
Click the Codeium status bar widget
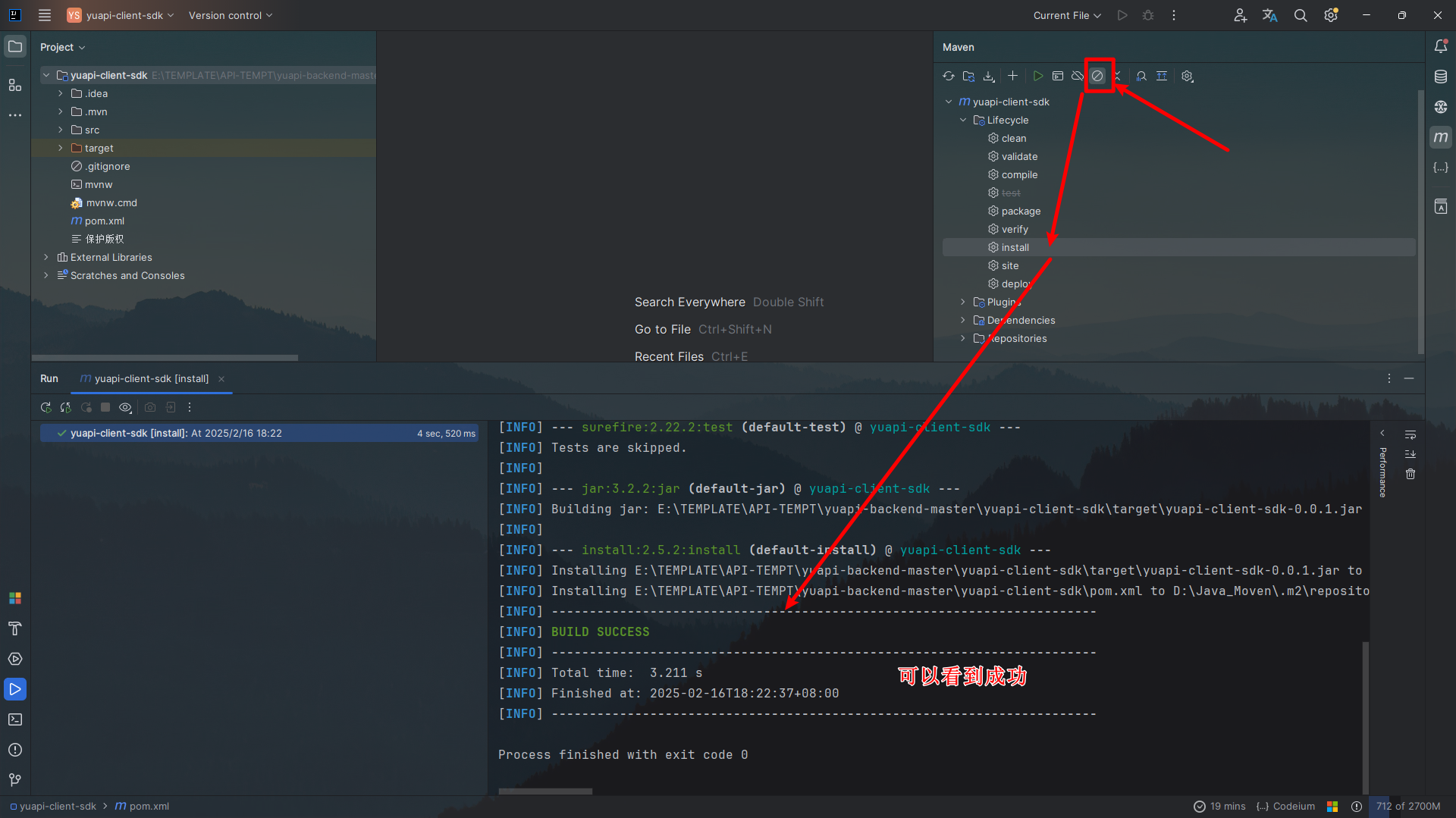point(1285,806)
